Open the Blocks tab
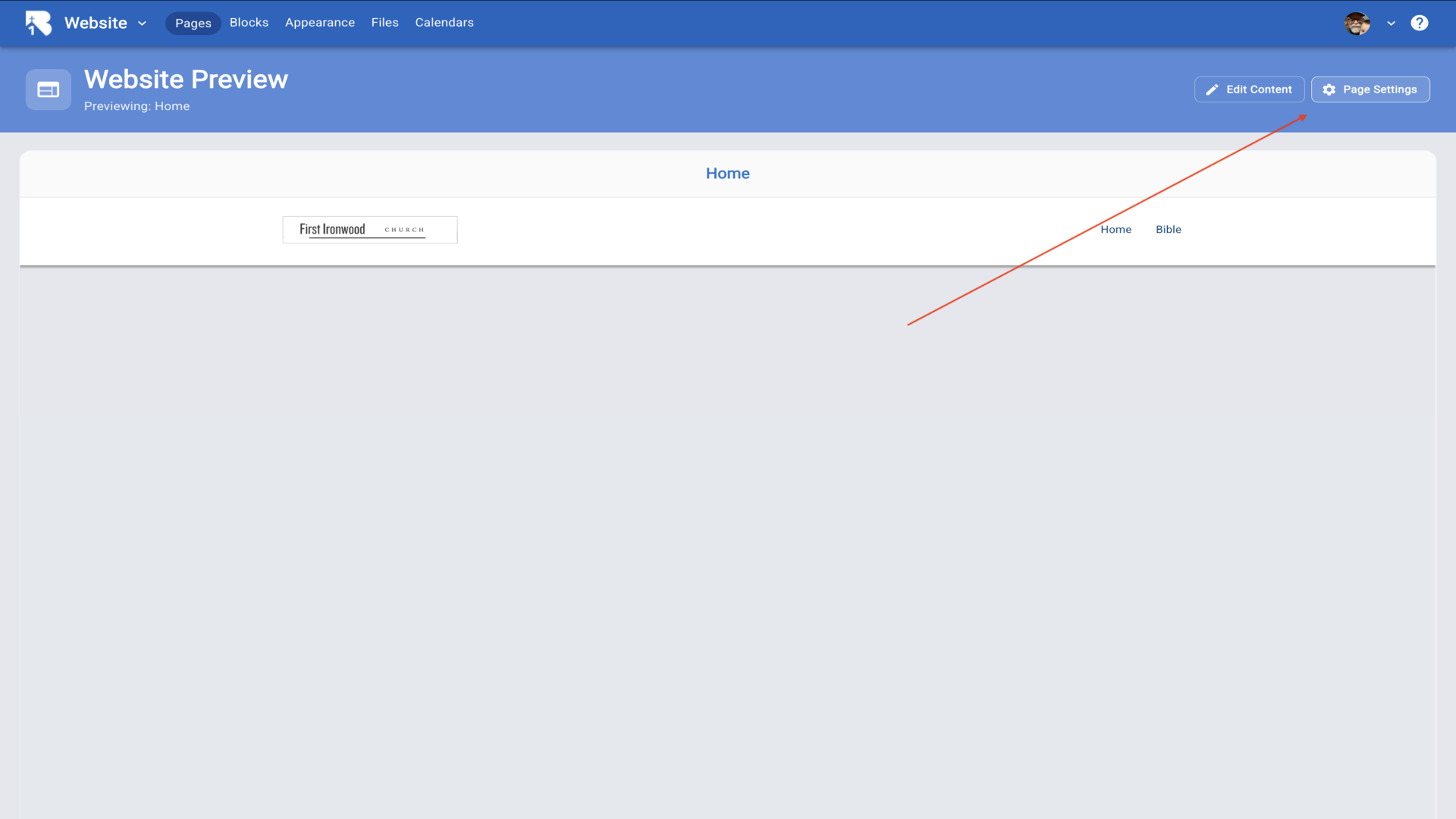This screenshot has width=1456, height=819. point(249,23)
